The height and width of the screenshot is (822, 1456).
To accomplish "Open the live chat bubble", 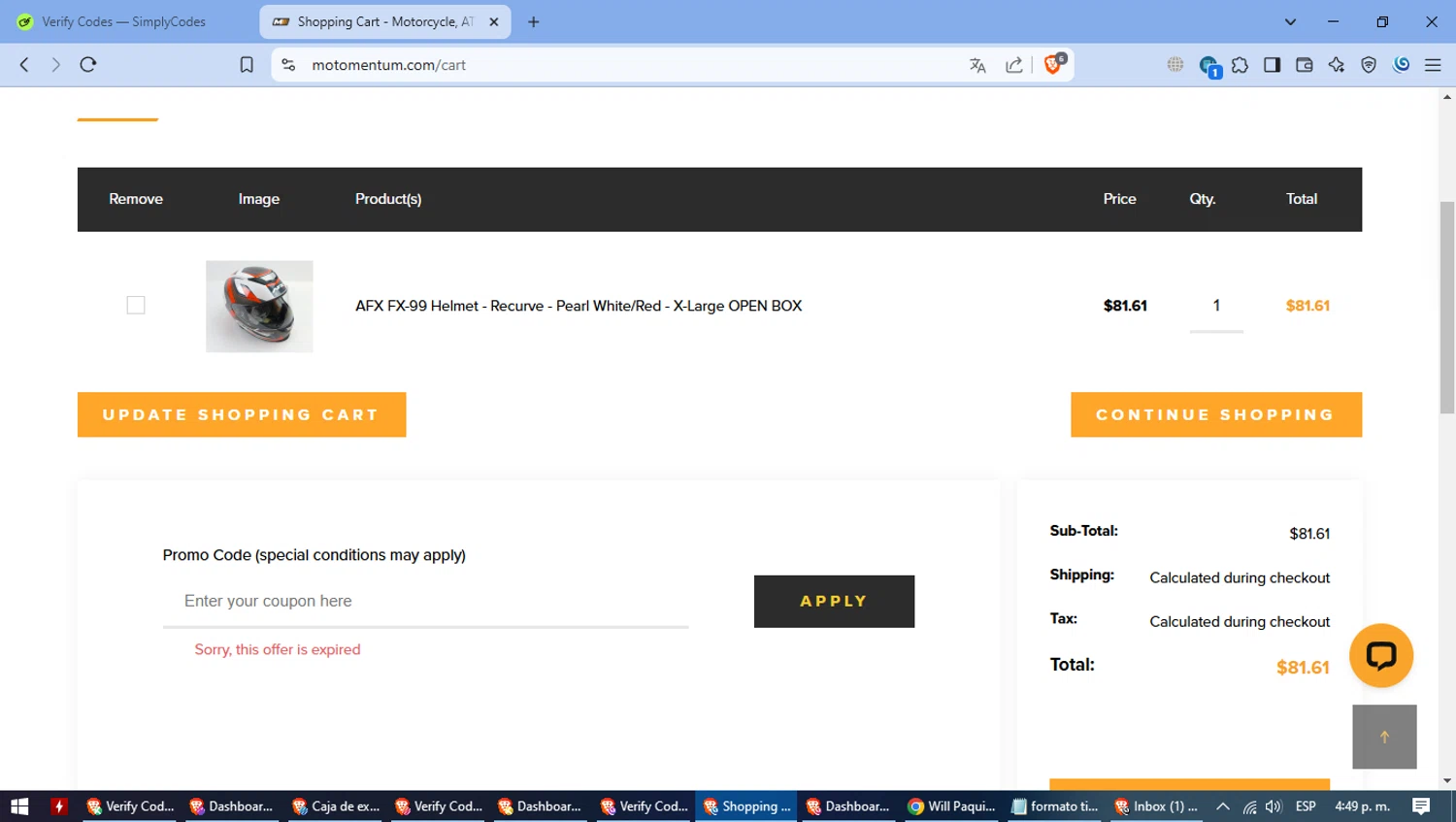I will (x=1380, y=655).
